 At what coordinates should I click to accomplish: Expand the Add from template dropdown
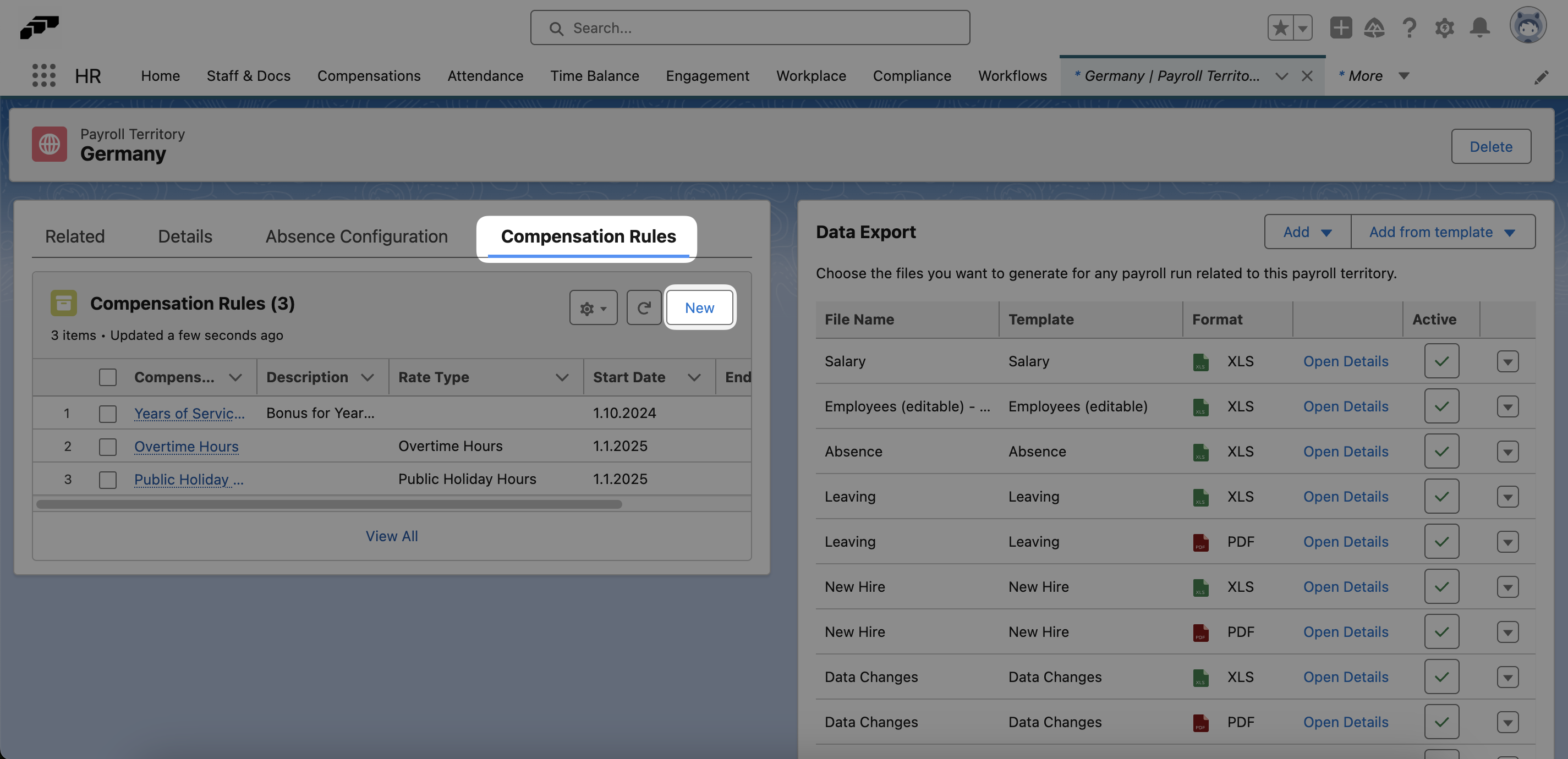click(x=1442, y=232)
